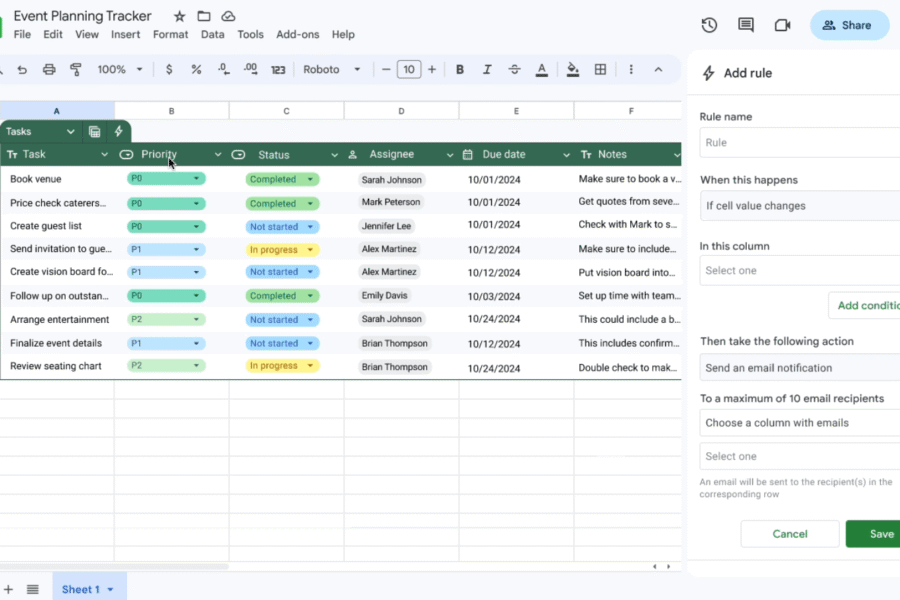The image size is (900, 600).
Task: Open the Assignee column dropdown arrow
Action: pyautogui.click(x=449, y=155)
